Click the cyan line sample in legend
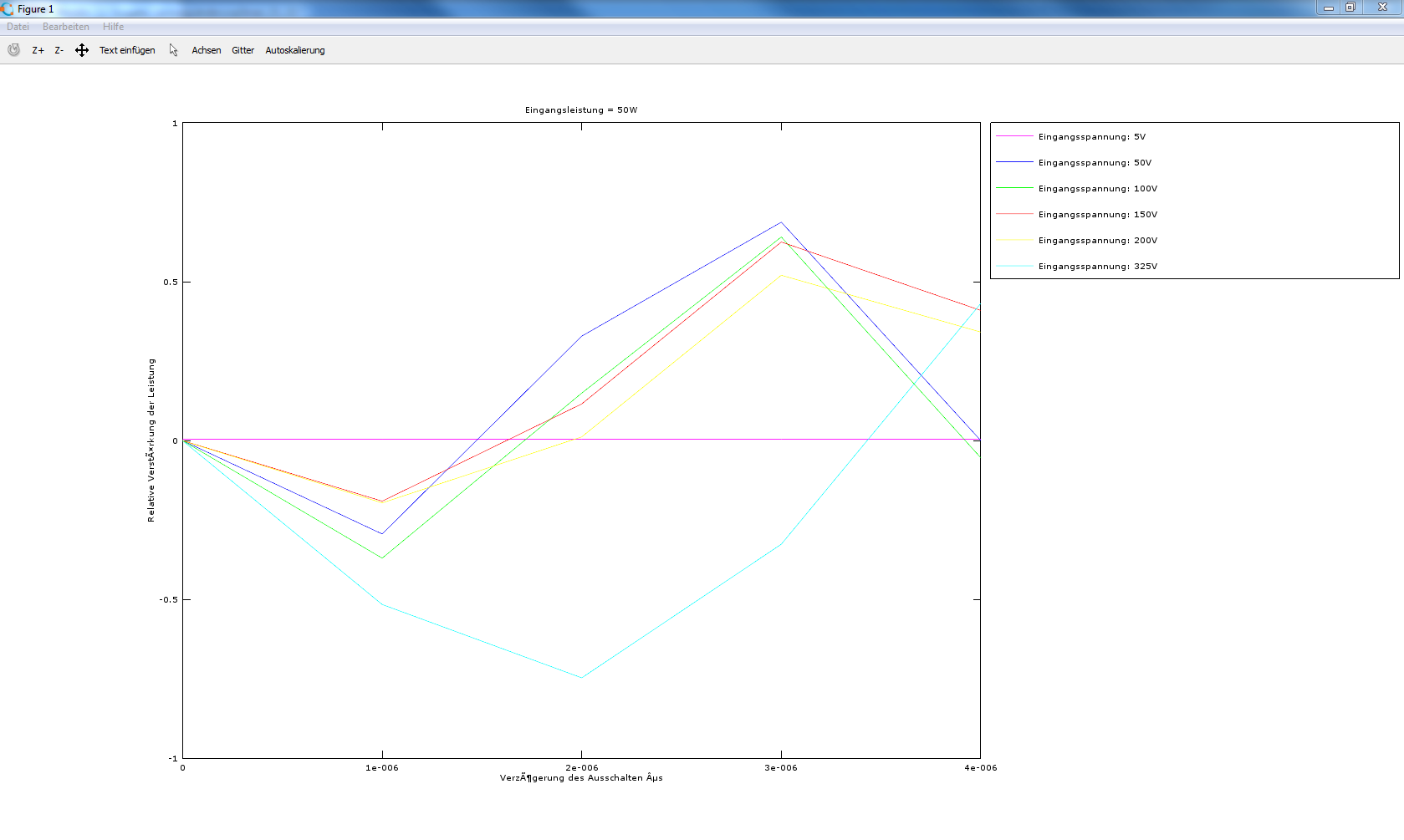Image resolution: width=1404 pixels, height=840 pixels. (1014, 266)
